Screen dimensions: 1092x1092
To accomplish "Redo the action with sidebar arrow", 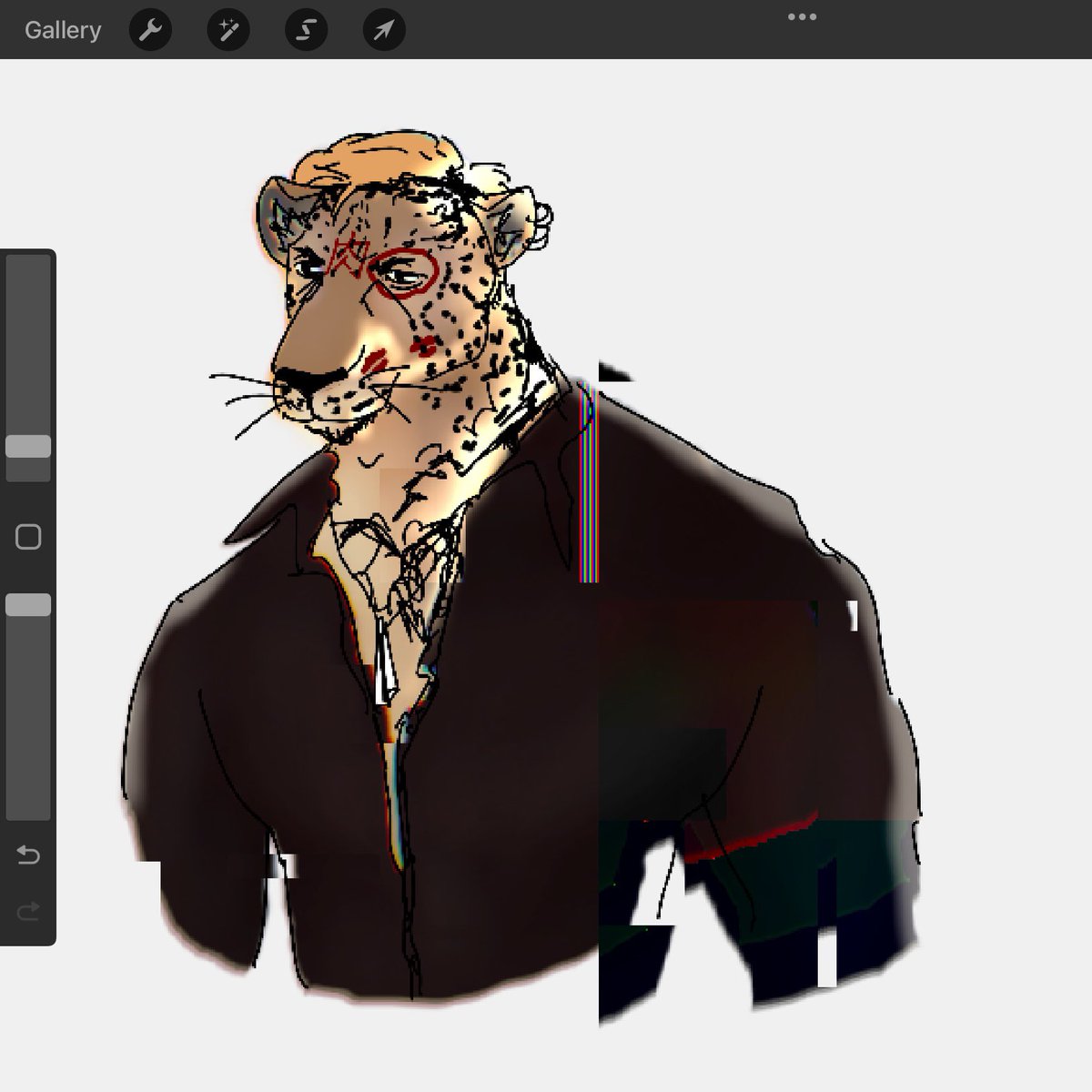I will (28, 910).
